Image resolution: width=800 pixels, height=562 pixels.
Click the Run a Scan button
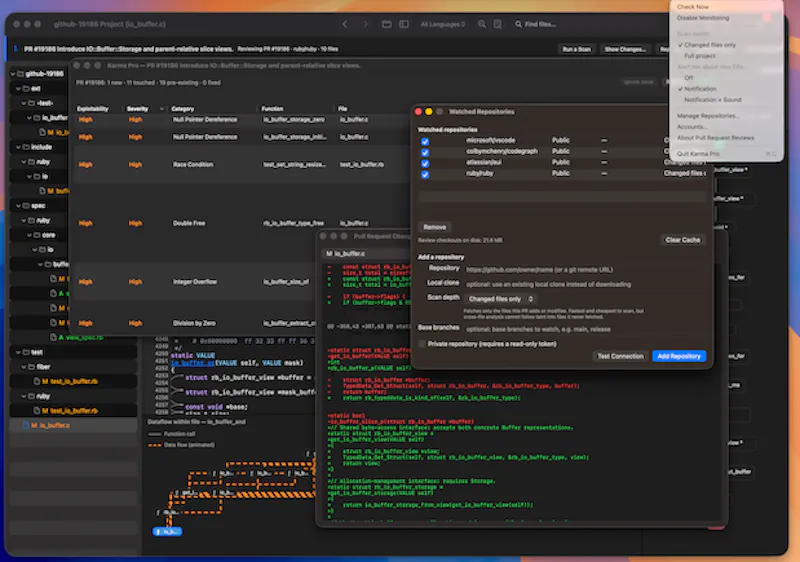(x=577, y=49)
